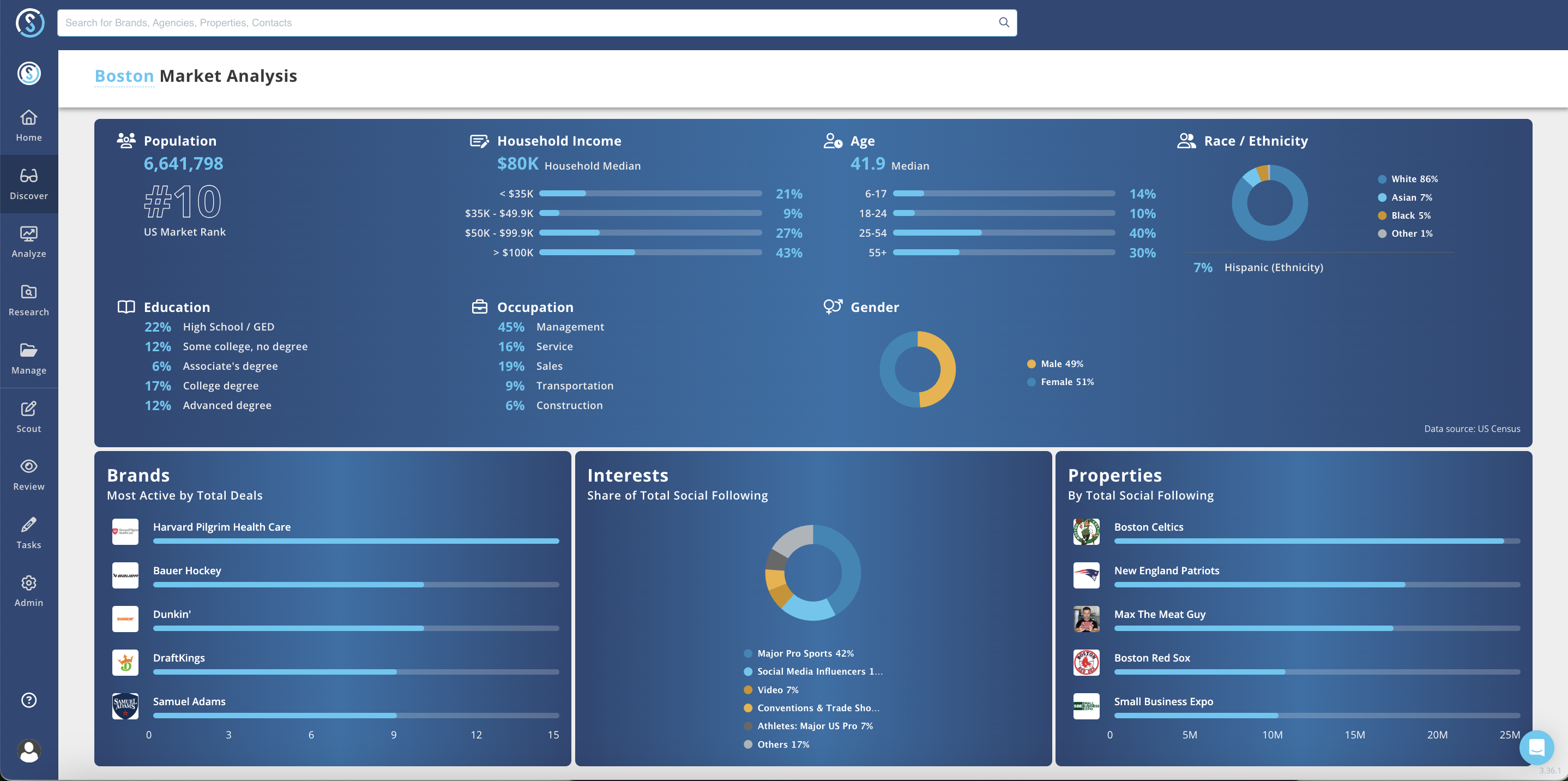The image size is (1568, 781).
Task: Open the Admin gear icon
Action: point(28,582)
